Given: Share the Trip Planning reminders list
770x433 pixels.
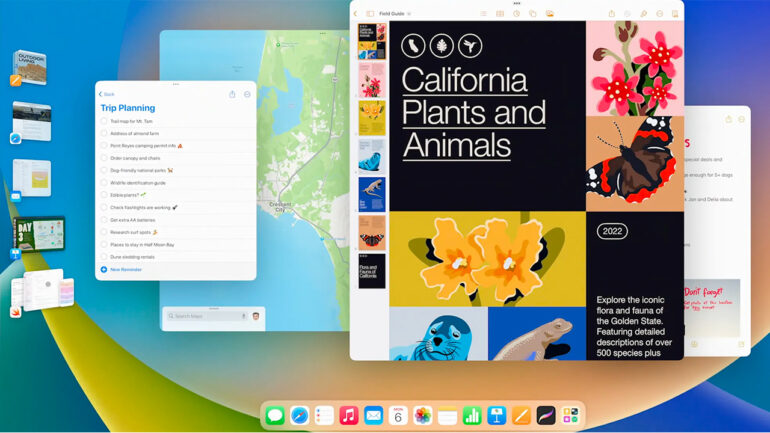Looking at the screenshot, I should pyautogui.click(x=232, y=94).
